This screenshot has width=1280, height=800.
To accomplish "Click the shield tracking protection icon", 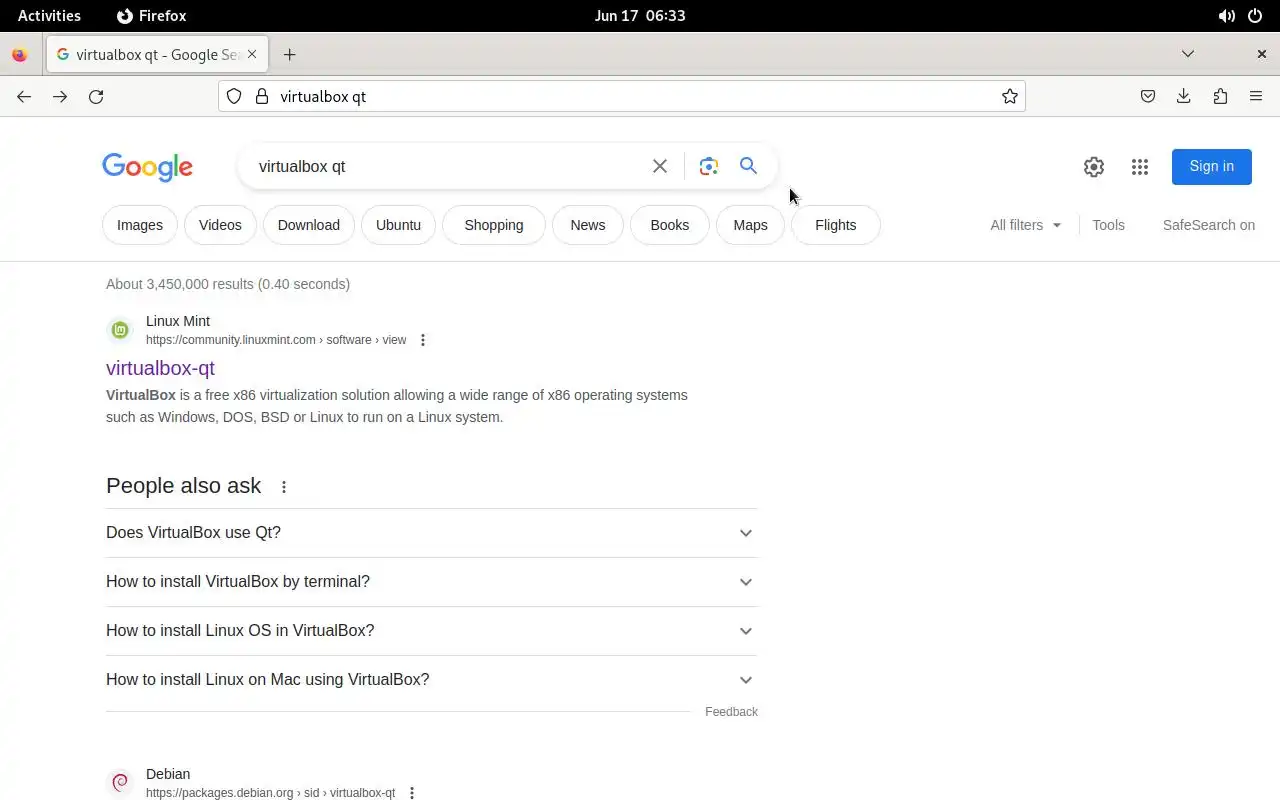I will 234,96.
